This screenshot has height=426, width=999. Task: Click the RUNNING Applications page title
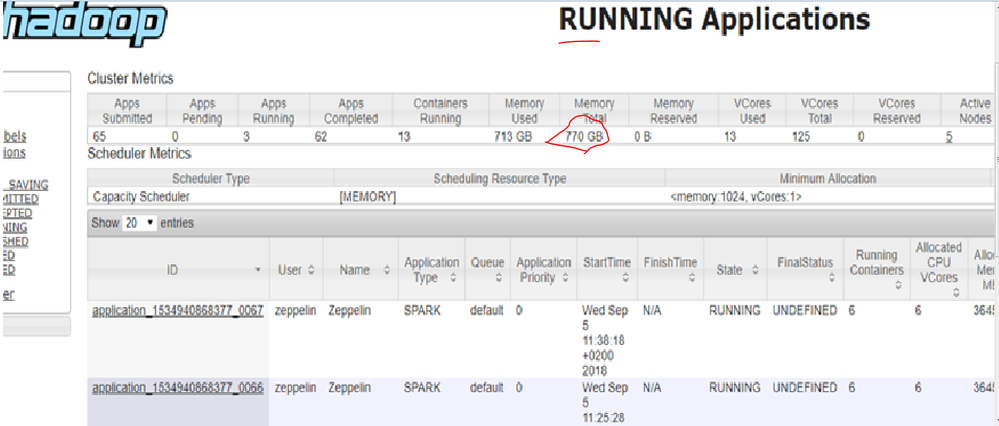pos(714,20)
